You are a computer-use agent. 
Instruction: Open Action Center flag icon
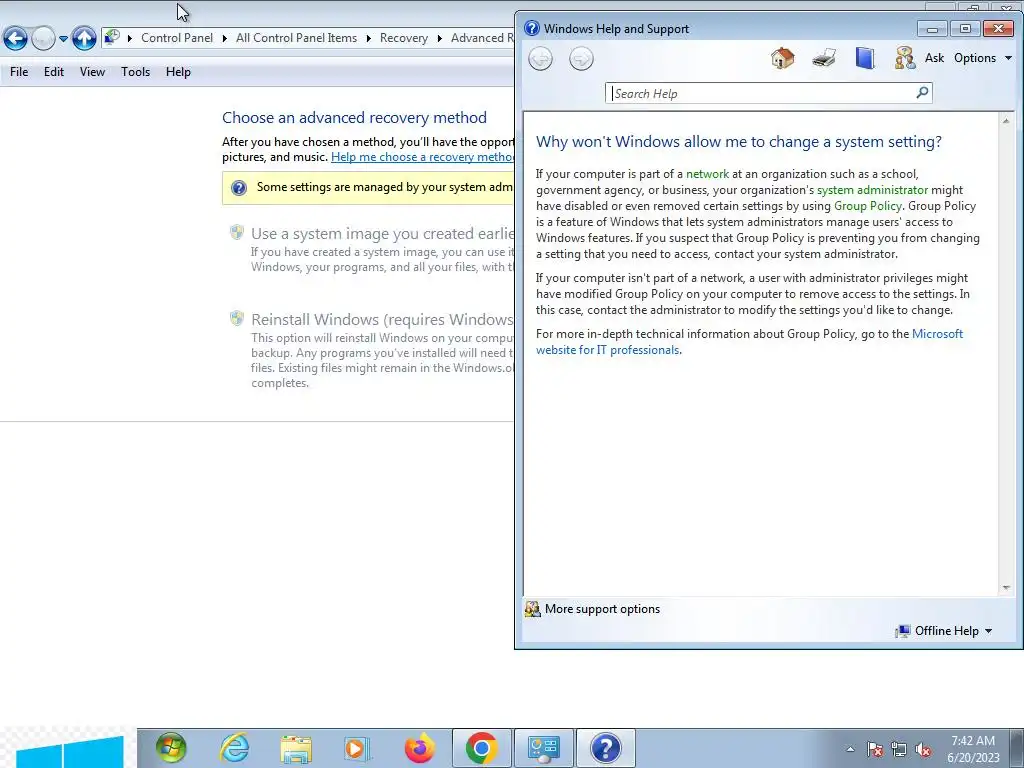874,749
